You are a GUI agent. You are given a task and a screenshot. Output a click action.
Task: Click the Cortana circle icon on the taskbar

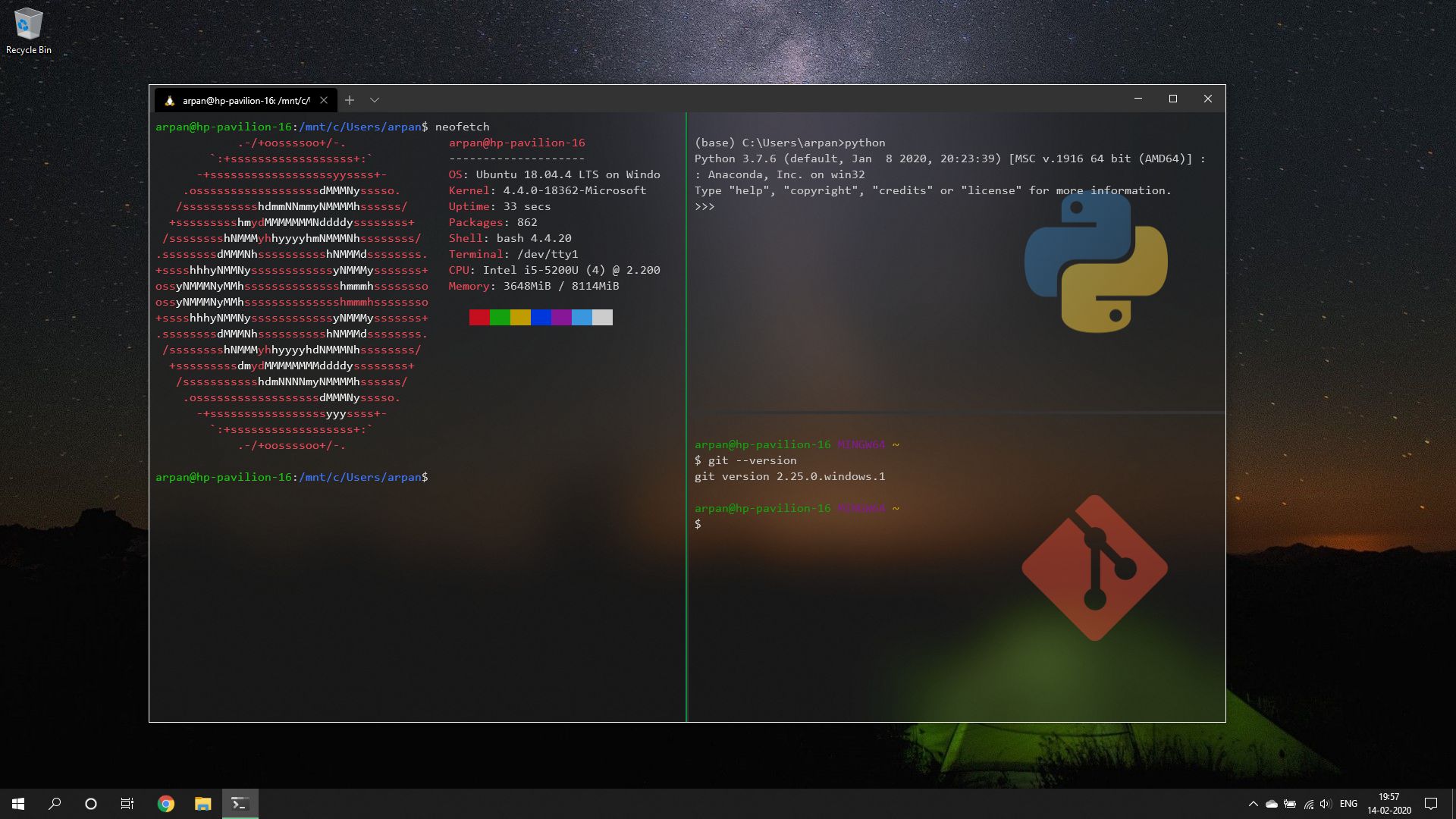(x=91, y=804)
